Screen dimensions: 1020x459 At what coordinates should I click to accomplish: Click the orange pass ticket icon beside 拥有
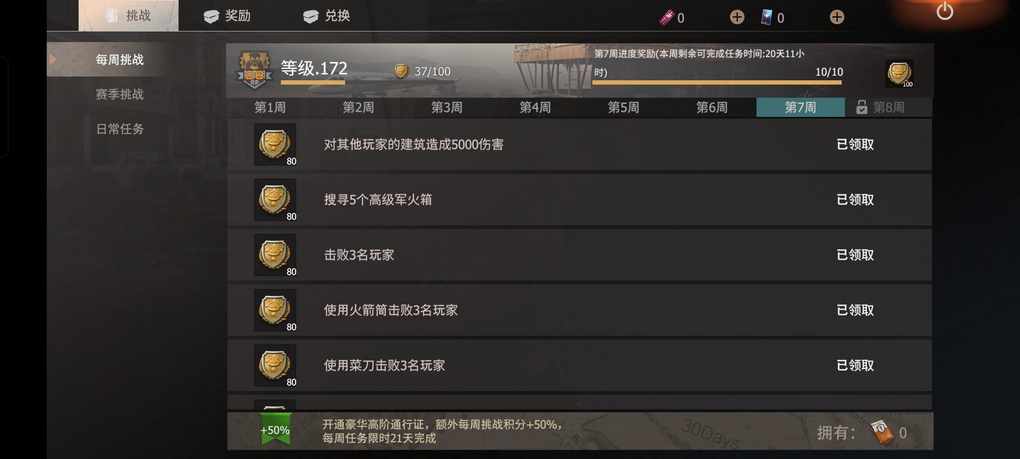pos(882,432)
